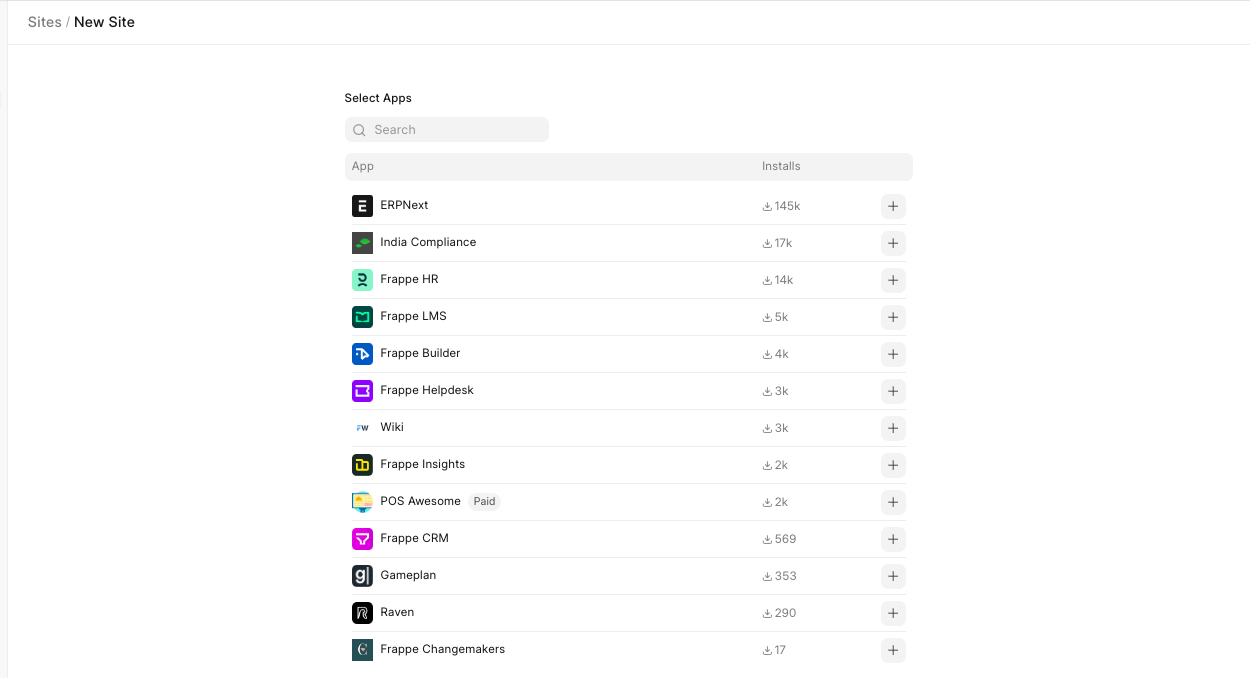Add Frappe HR with plus button
Image resolution: width=1250 pixels, height=678 pixels.
point(893,280)
